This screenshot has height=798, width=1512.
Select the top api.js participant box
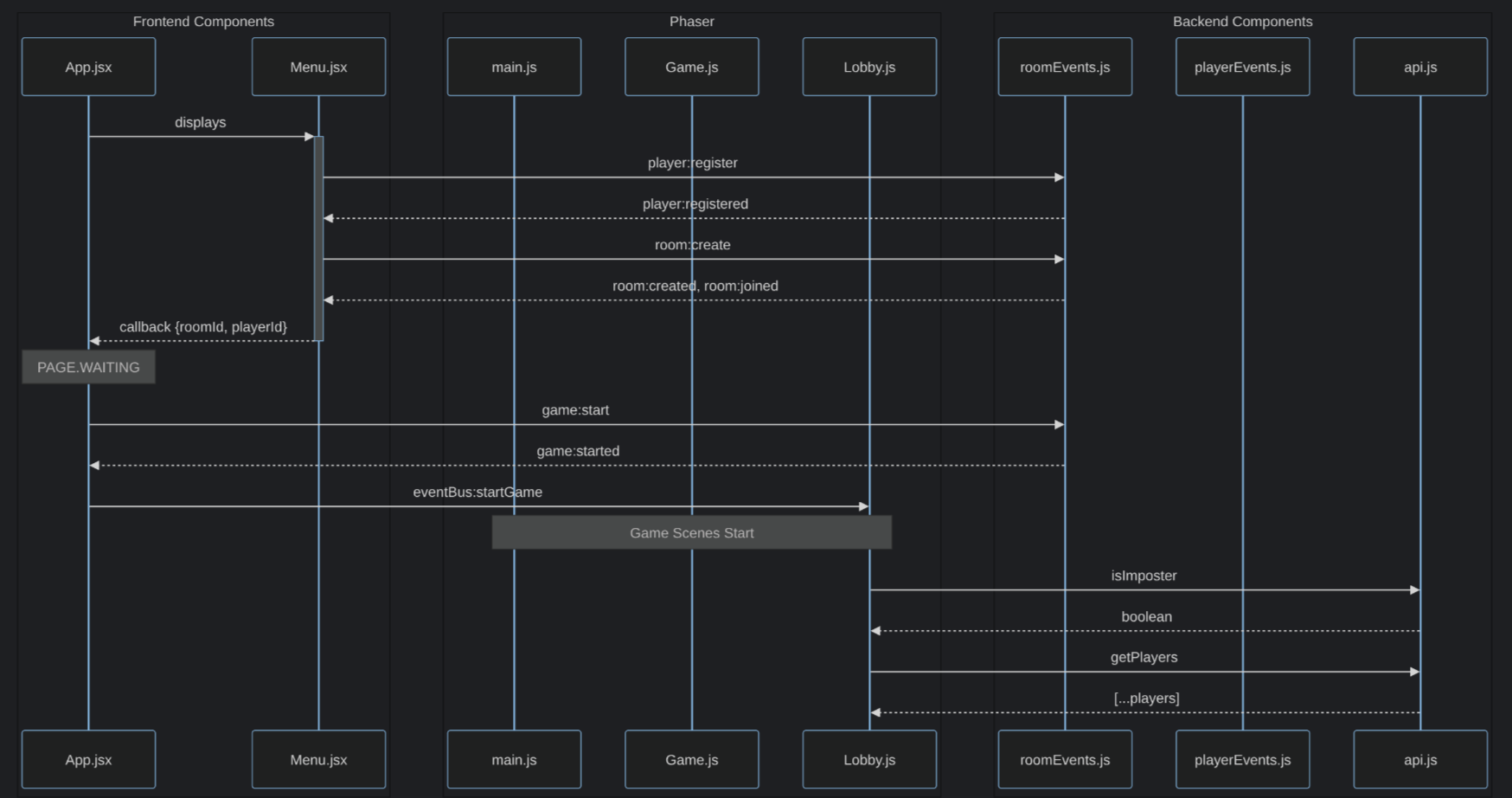pyautogui.click(x=1419, y=67)
